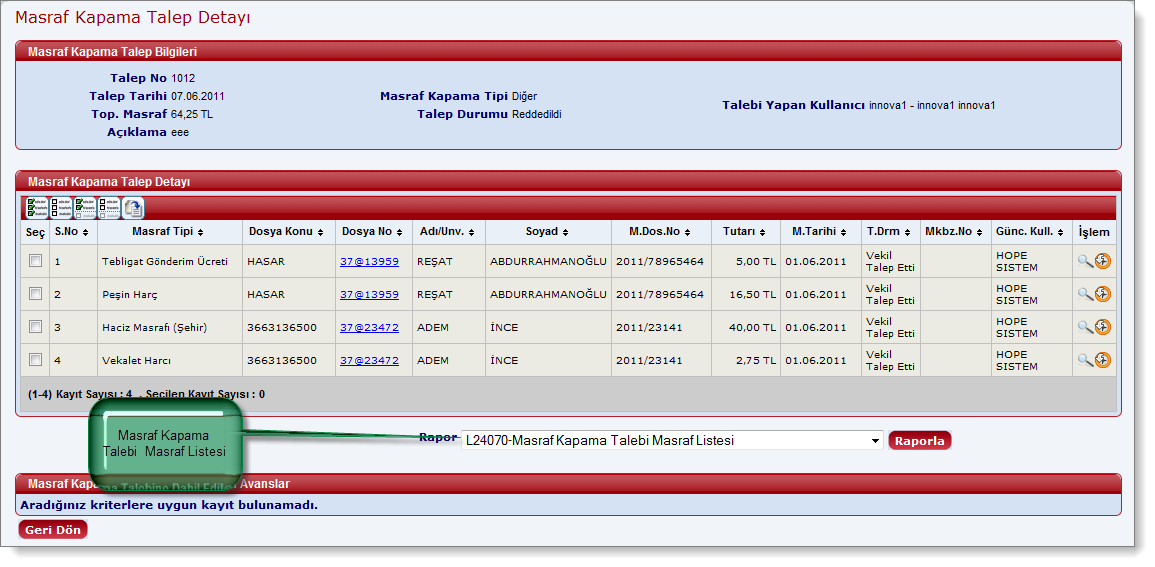The image size is (1155, 567).
Task: Open file link 37@13959 in Tebligat row
Action: [369, 261]
